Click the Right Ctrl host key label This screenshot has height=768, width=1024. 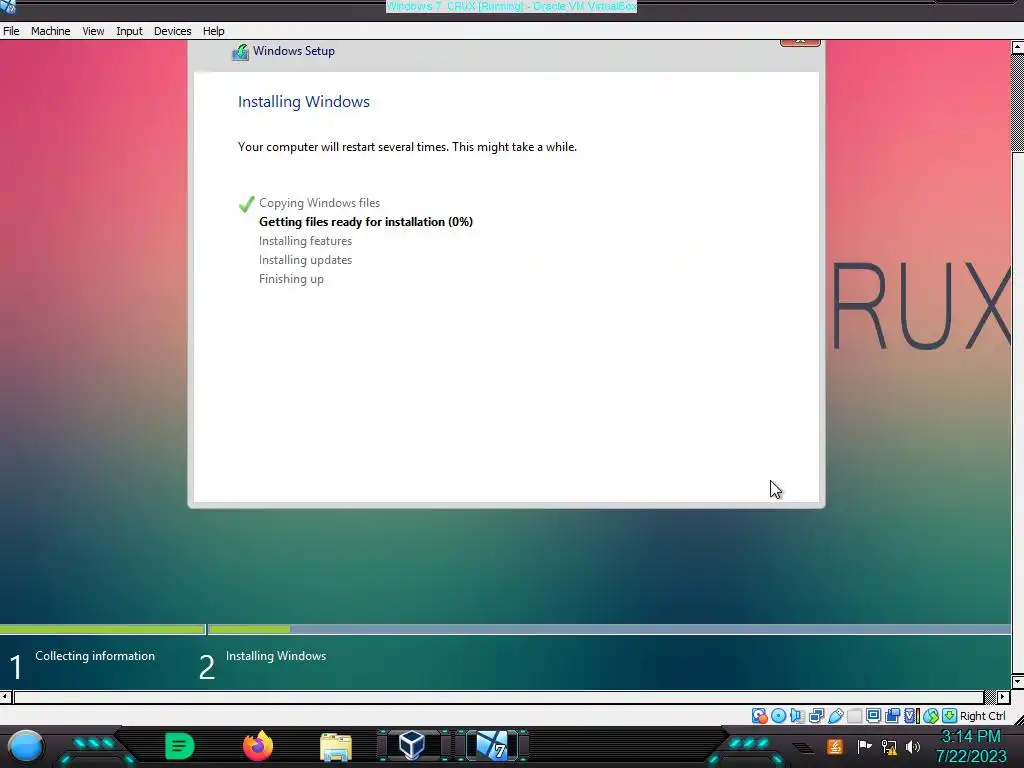click(982, 716)
